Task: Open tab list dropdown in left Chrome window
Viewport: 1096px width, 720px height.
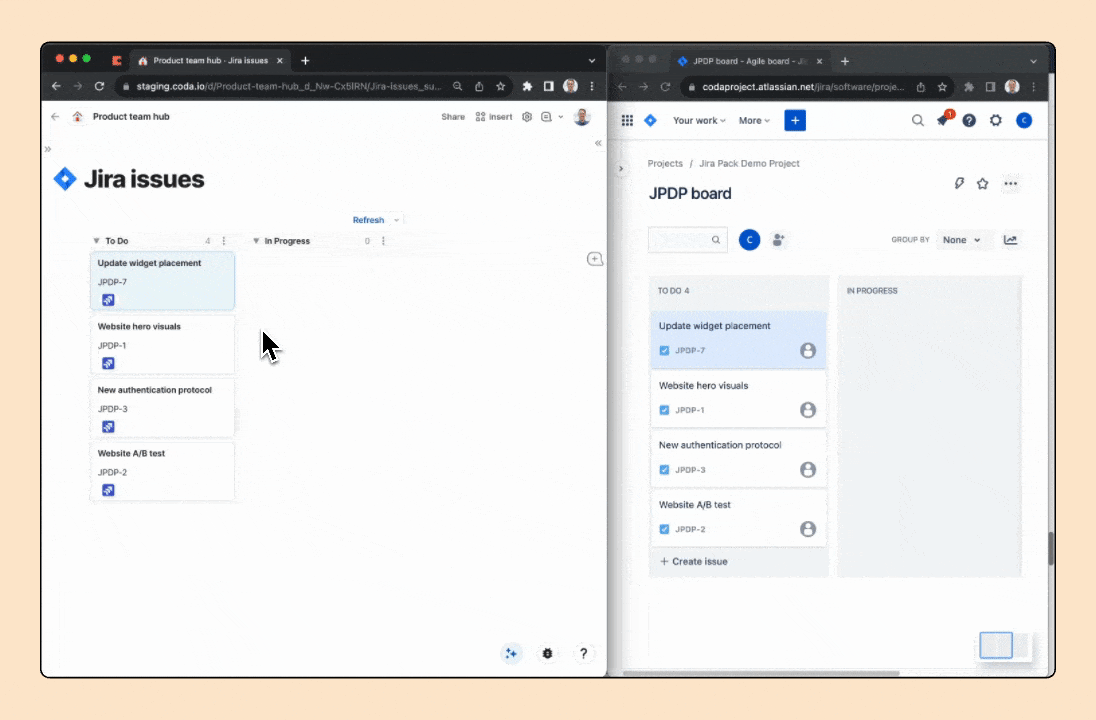Action: point(591,61)
